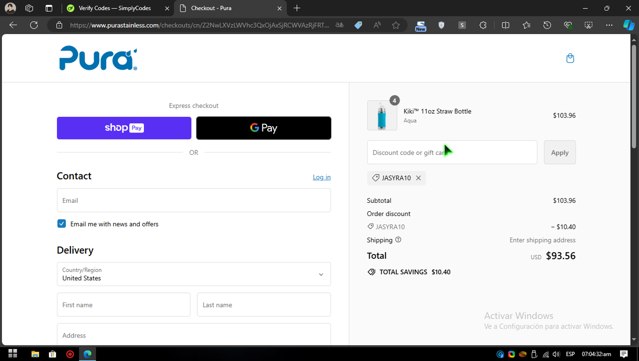Reload the checkout page

tap(34, 25)
